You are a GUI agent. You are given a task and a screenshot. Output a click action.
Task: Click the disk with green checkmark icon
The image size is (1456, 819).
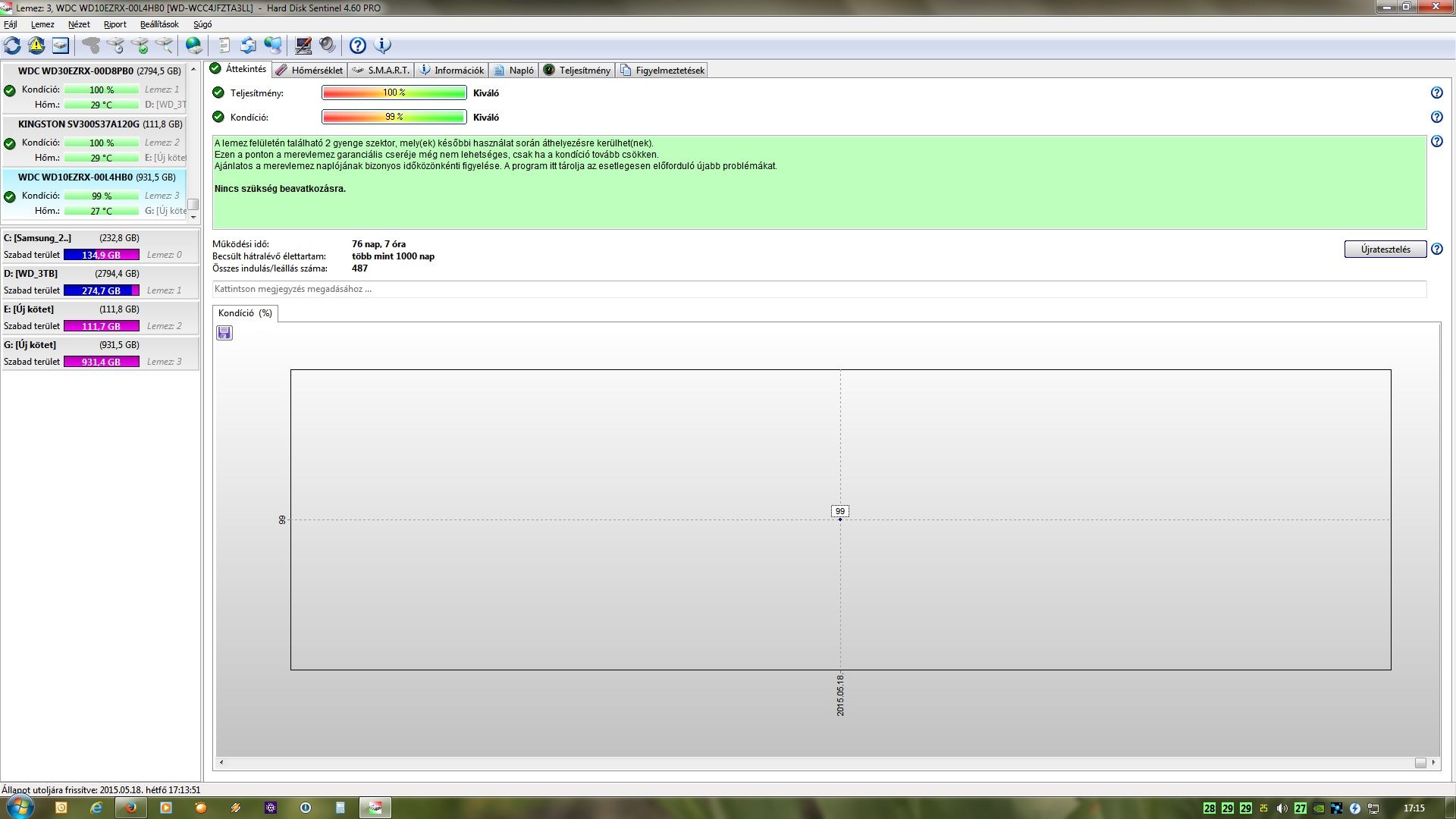coord(140,45)
